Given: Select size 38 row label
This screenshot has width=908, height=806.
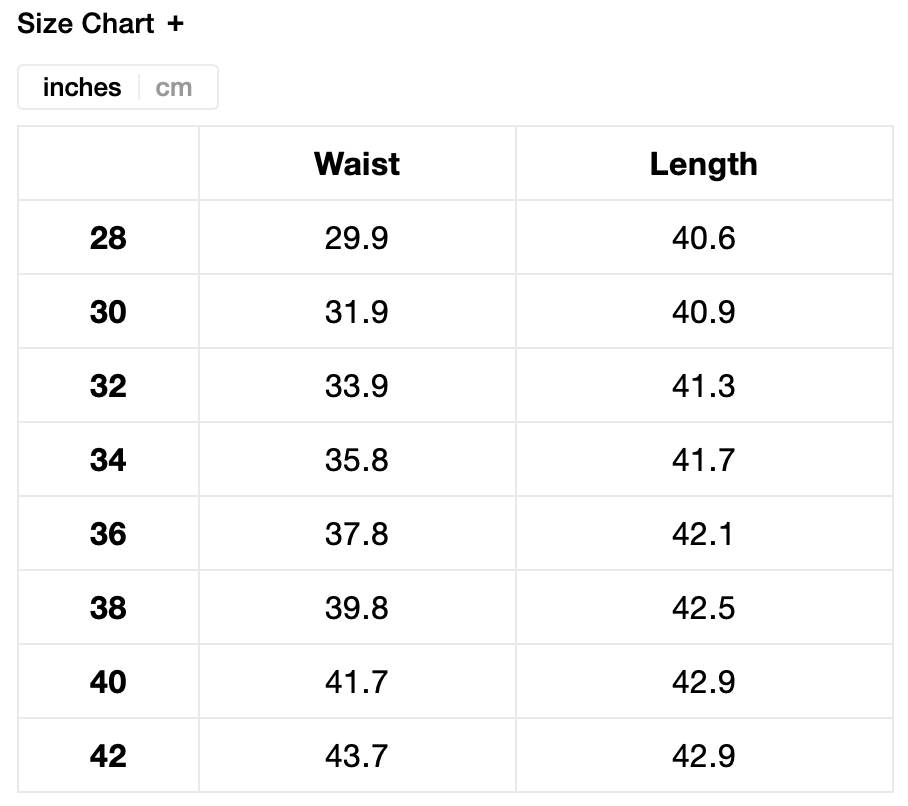Looking at the screenshot, I should tap(108, 608).
